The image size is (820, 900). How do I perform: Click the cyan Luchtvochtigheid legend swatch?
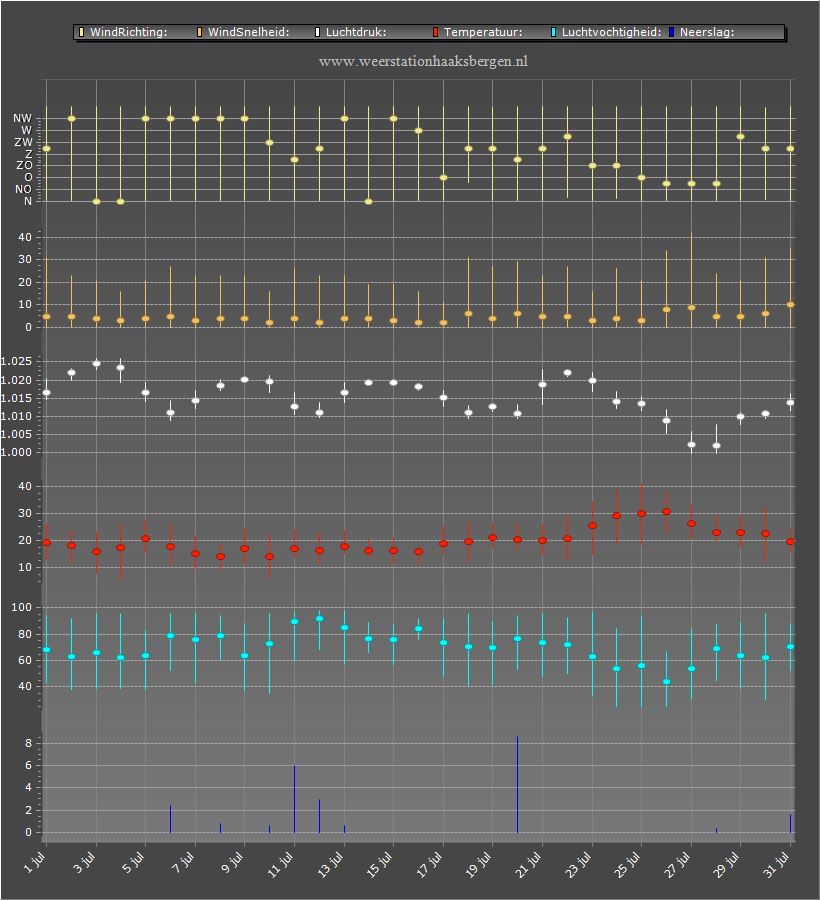click(x=554, y=32)
